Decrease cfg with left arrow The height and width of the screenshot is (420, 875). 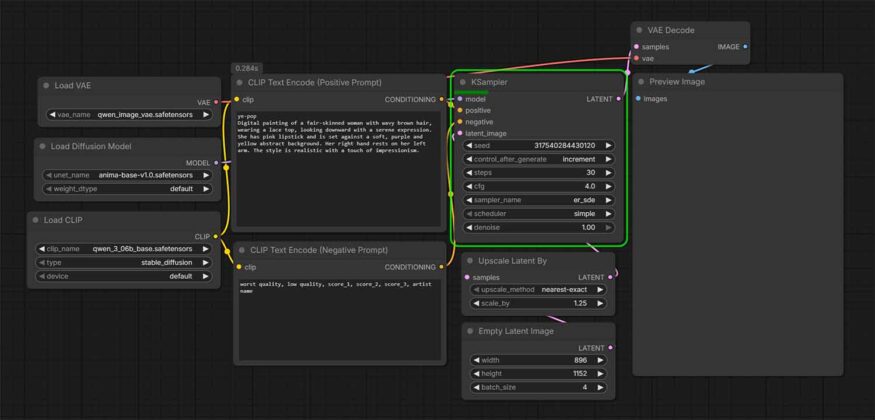pos(469,186)
